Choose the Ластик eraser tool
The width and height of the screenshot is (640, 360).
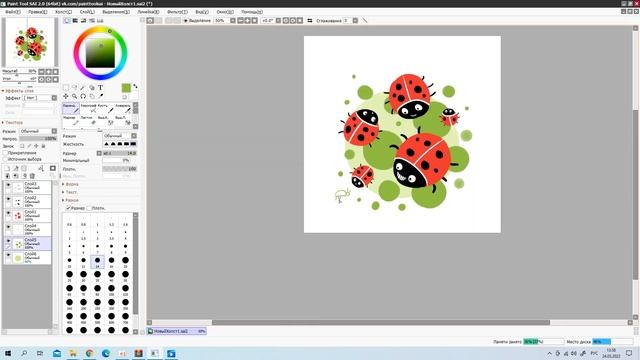(x=88, y=120)
